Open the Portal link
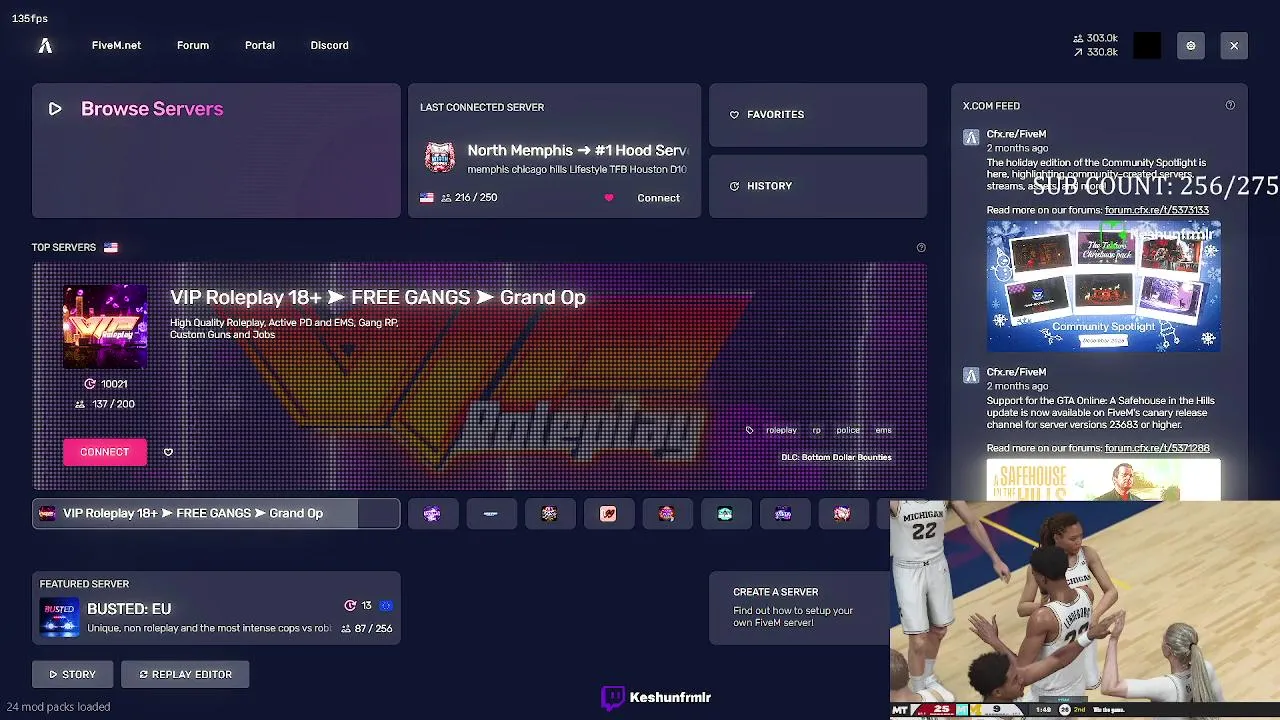The image size is (1280, 720). pos(260,45)
